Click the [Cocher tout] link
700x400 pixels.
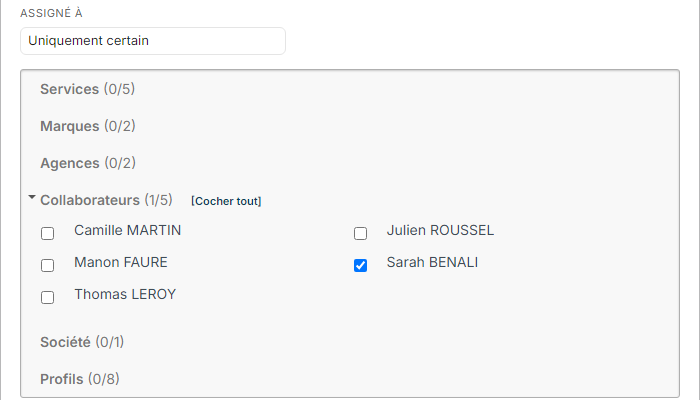coord(226,201)
